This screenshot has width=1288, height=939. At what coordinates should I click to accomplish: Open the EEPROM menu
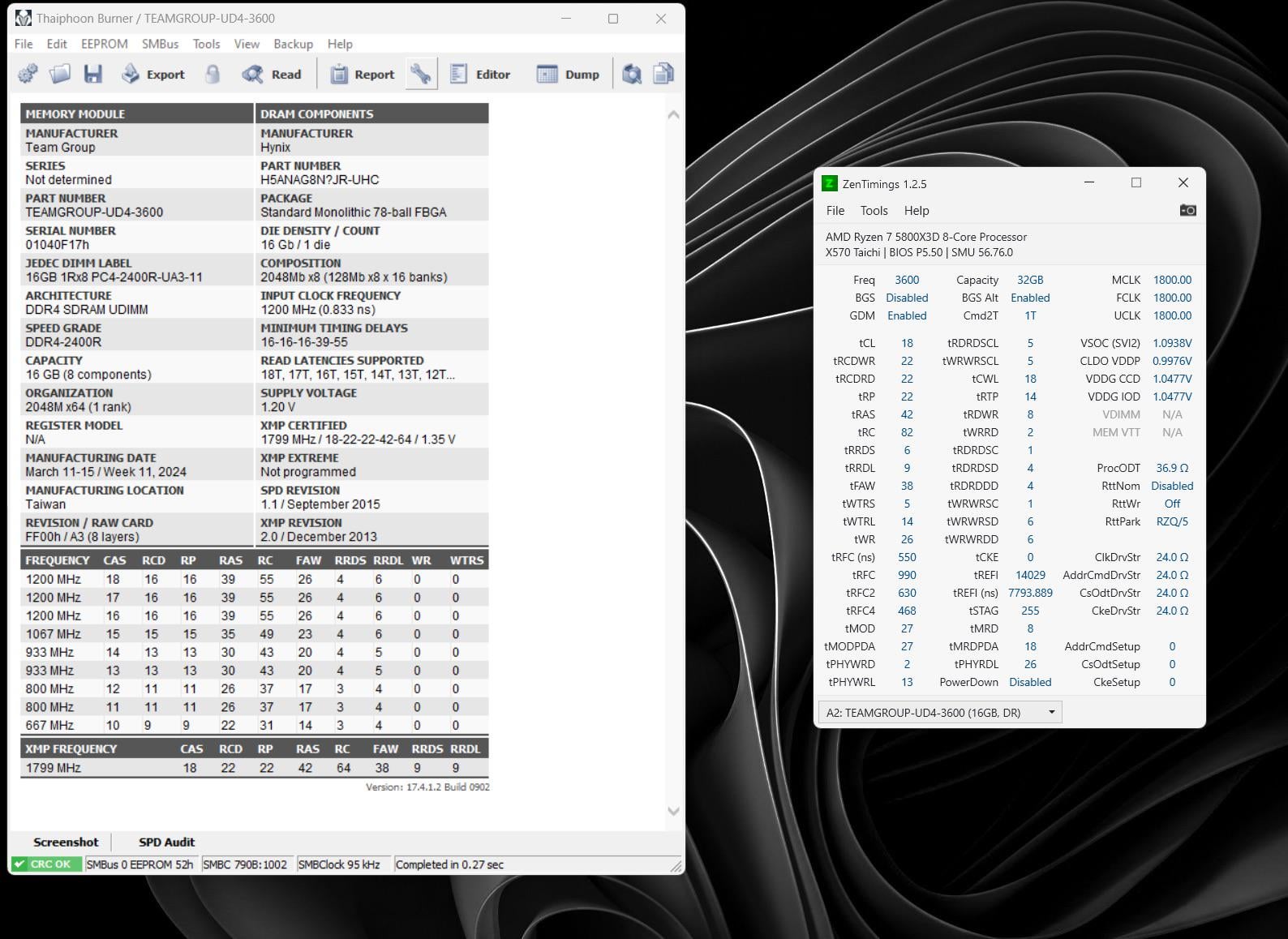[105, 44]
